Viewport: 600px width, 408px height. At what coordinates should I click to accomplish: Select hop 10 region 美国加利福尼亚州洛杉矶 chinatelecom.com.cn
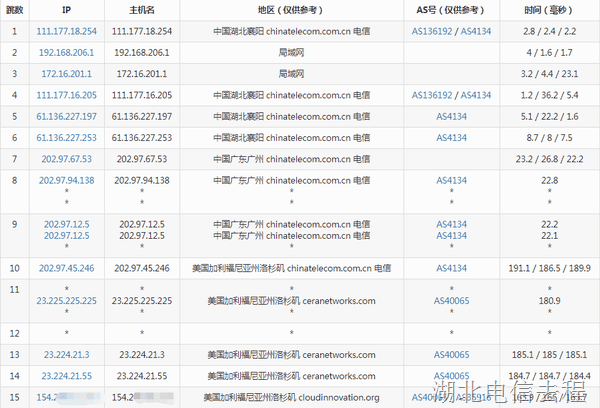pos(291,268)
